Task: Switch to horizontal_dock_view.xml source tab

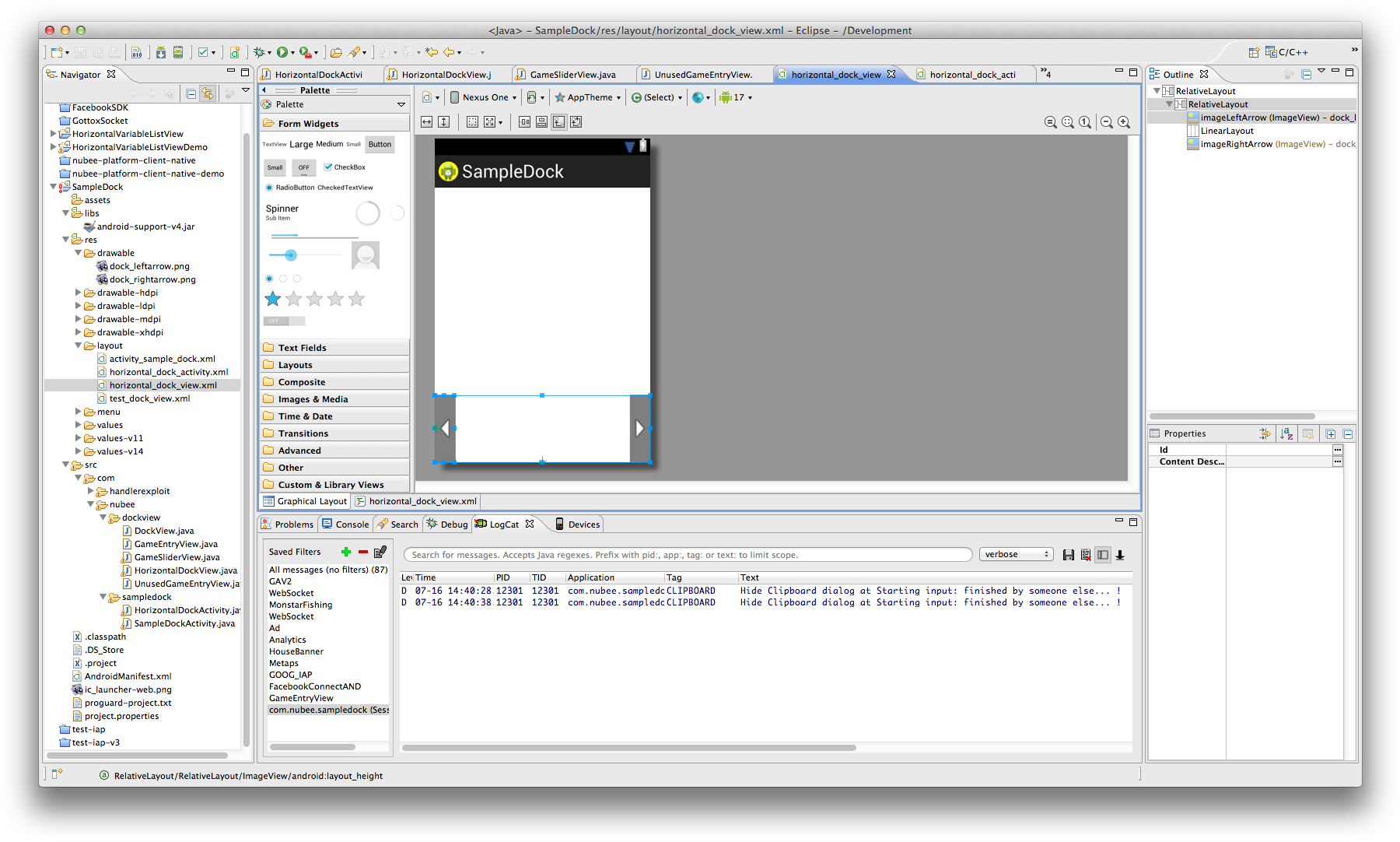Action: [422, 501]
